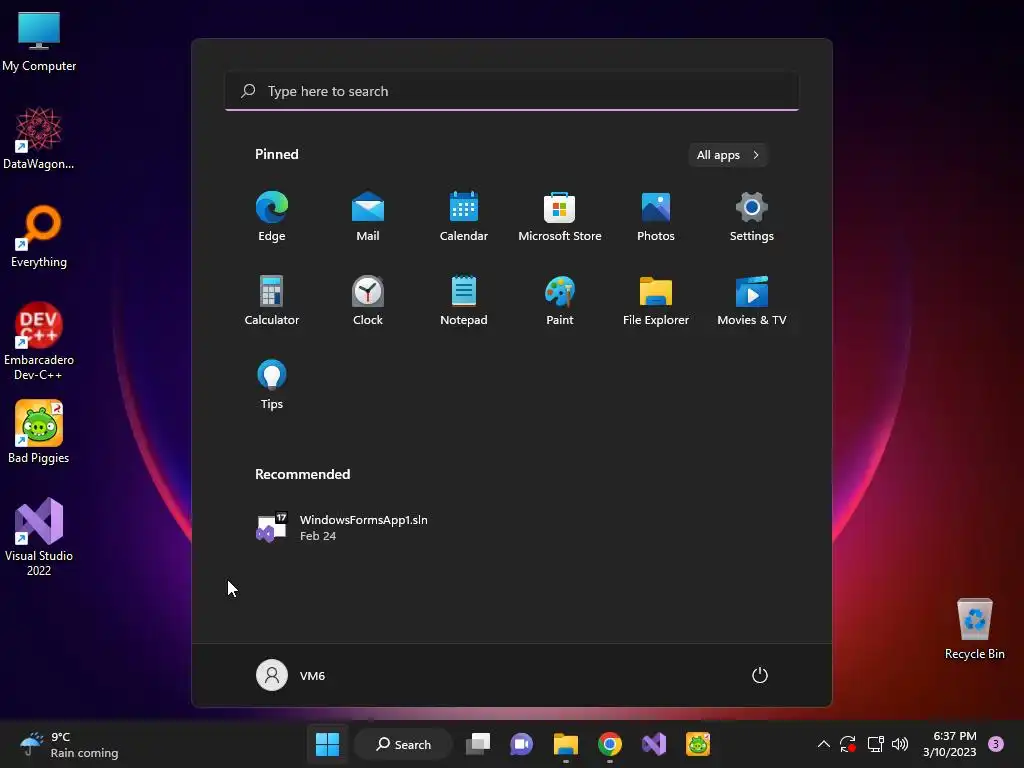Open File Explorer from pinned apps
The width and height of the screenshot is (1024, 768).
656,300
